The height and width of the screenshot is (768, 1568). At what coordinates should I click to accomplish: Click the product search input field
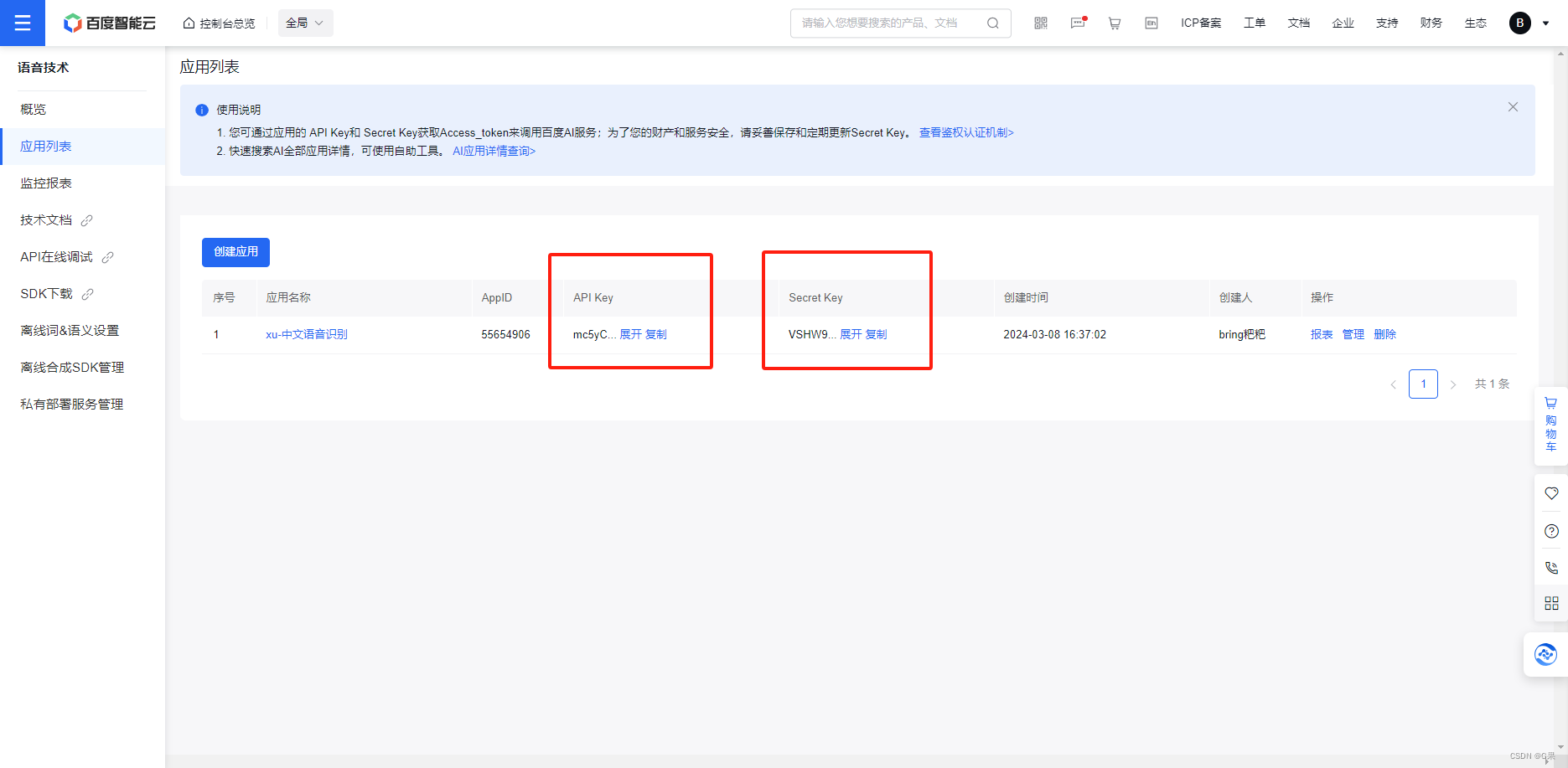(888, 23)
